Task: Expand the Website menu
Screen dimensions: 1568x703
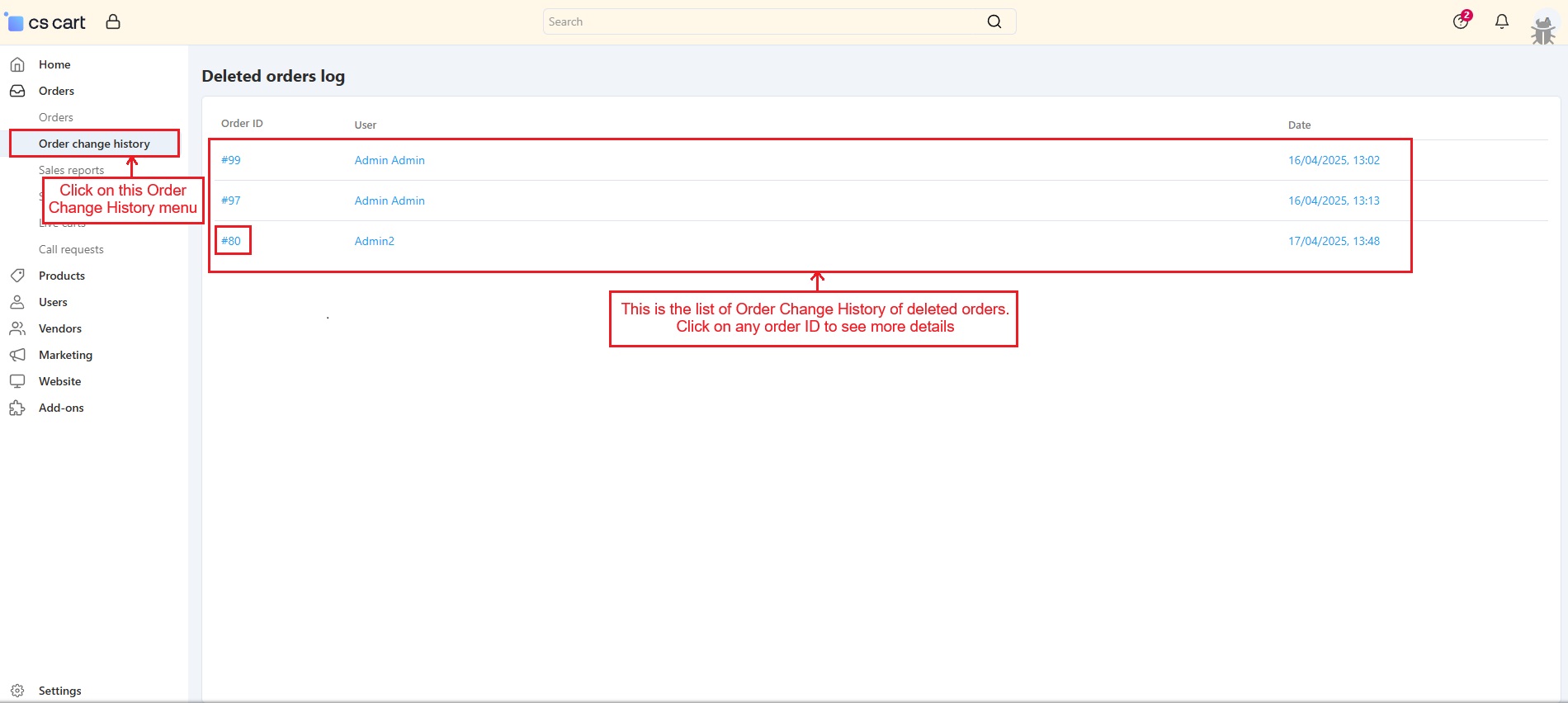Action: (59, 381)
